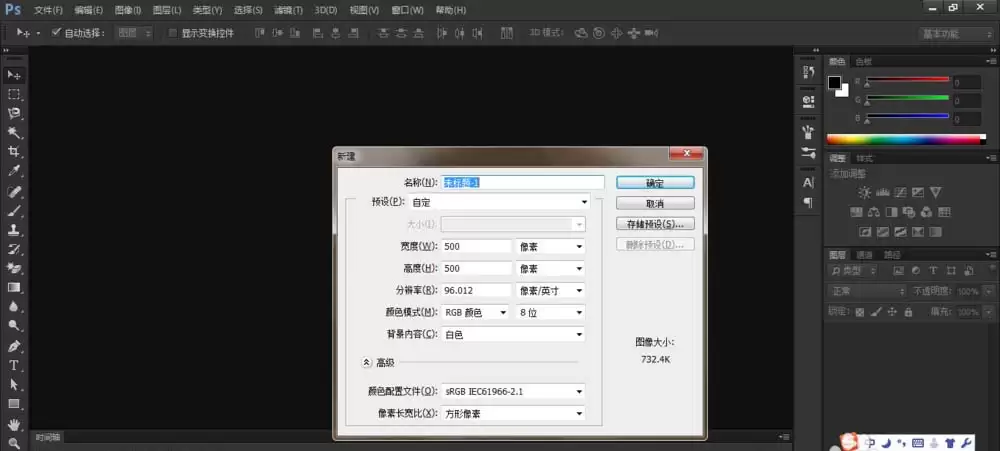Viewport: 1000px width, 451px height.
Task: Open the RGB color mode dropdown
Action: pyautogui.click(x=476, y=313)
